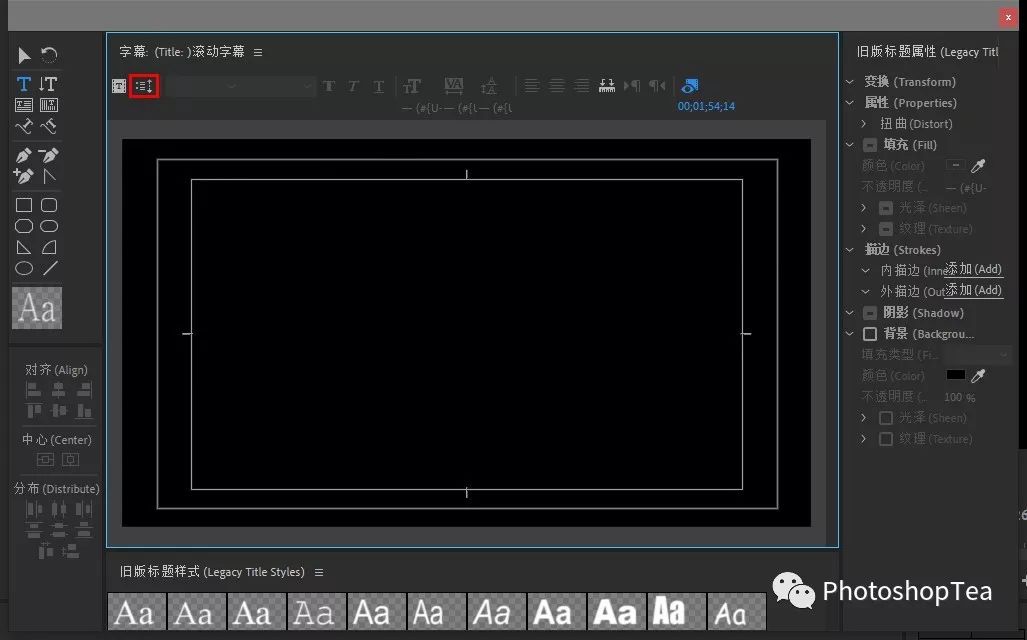Select the Convert Anchor Point tool
The height and width of the screenshot is (640, 1027).
pyautogui.click(x=49, y=176)
